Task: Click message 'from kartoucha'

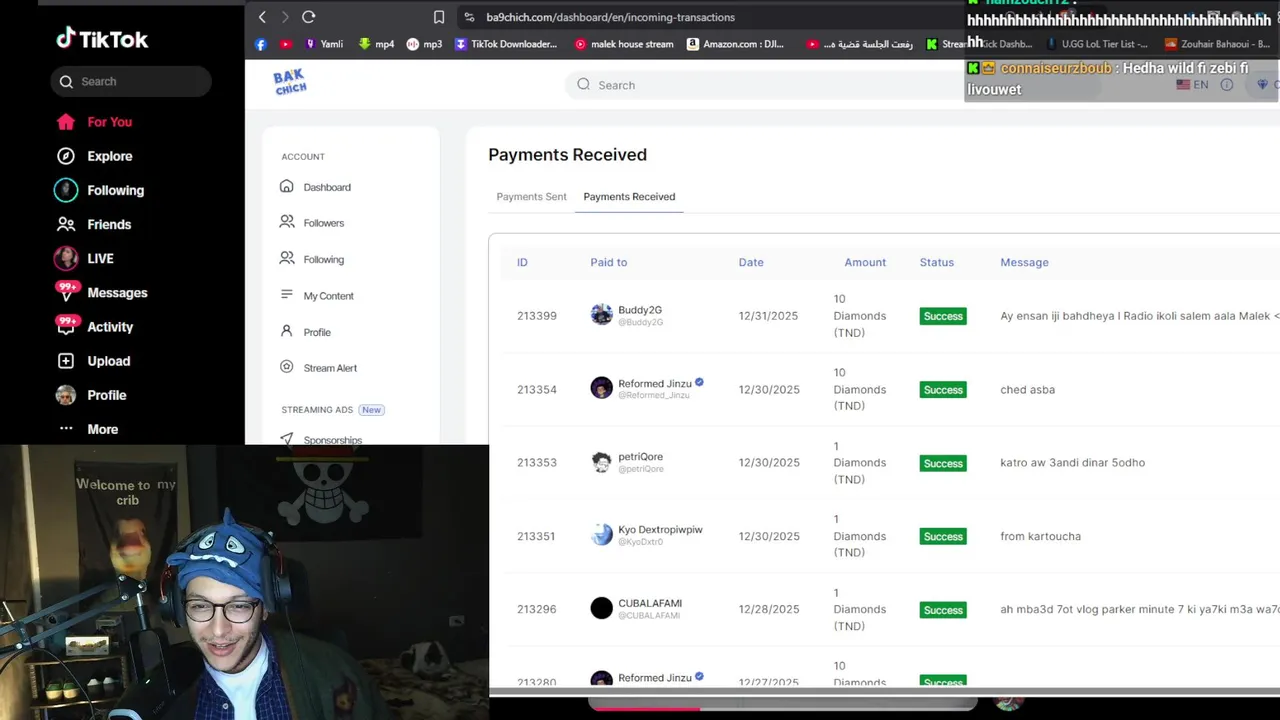Action: coord(1040,536)
